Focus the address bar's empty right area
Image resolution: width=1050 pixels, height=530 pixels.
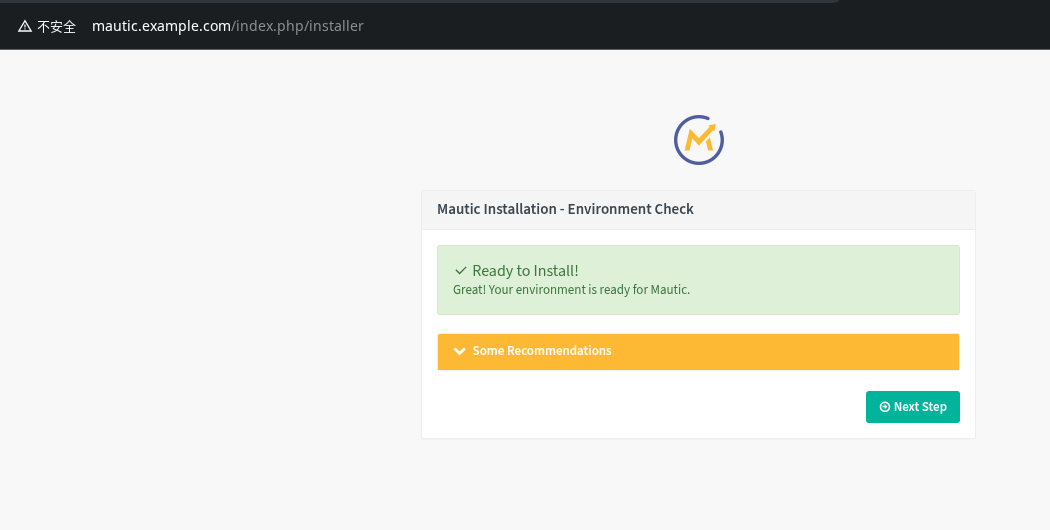[700, 26]
